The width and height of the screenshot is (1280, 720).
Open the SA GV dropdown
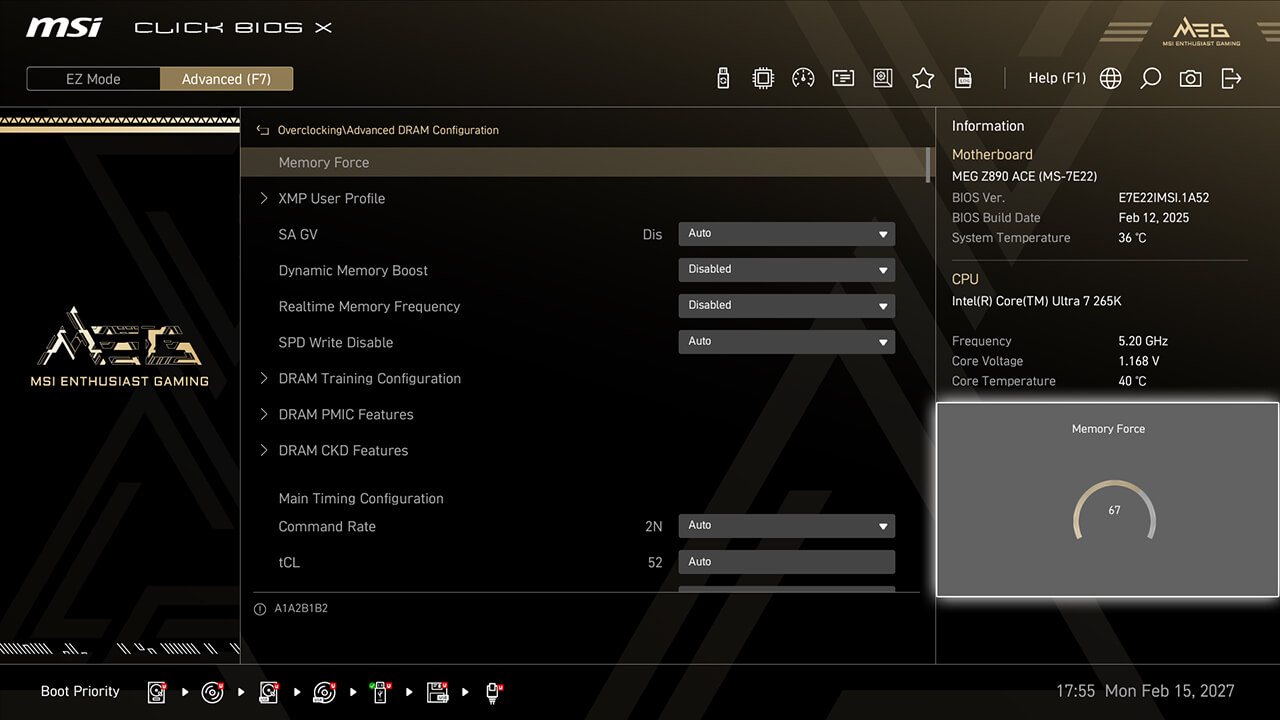(x=786, y=234)
